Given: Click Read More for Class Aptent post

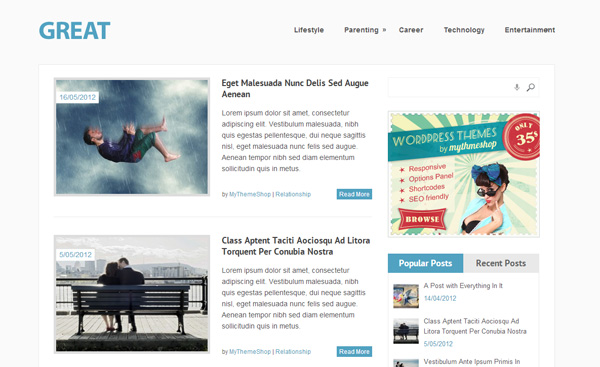Looking at the screenshot, I should click(x=354, y=351).
